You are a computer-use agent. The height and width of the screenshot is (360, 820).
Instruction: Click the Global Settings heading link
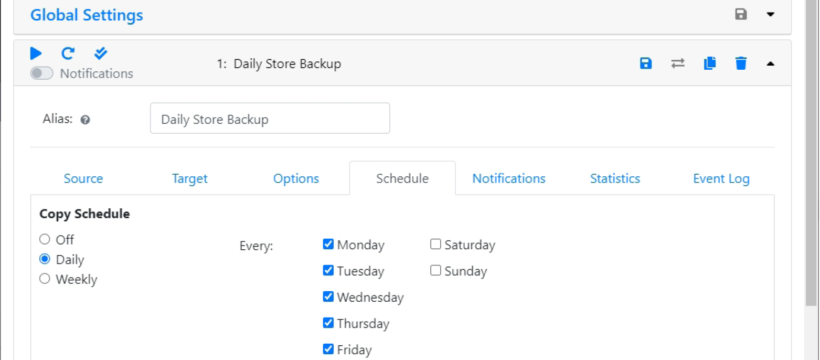87,15
